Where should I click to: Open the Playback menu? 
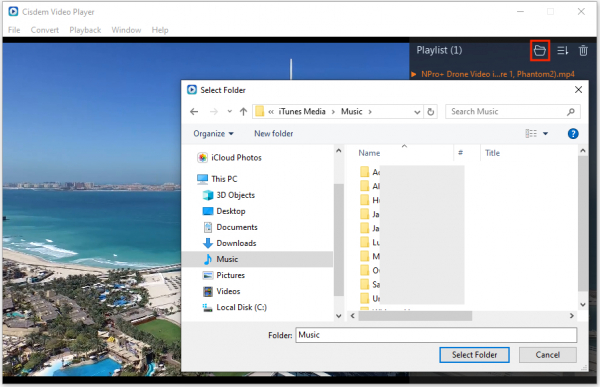coord(85,30)
